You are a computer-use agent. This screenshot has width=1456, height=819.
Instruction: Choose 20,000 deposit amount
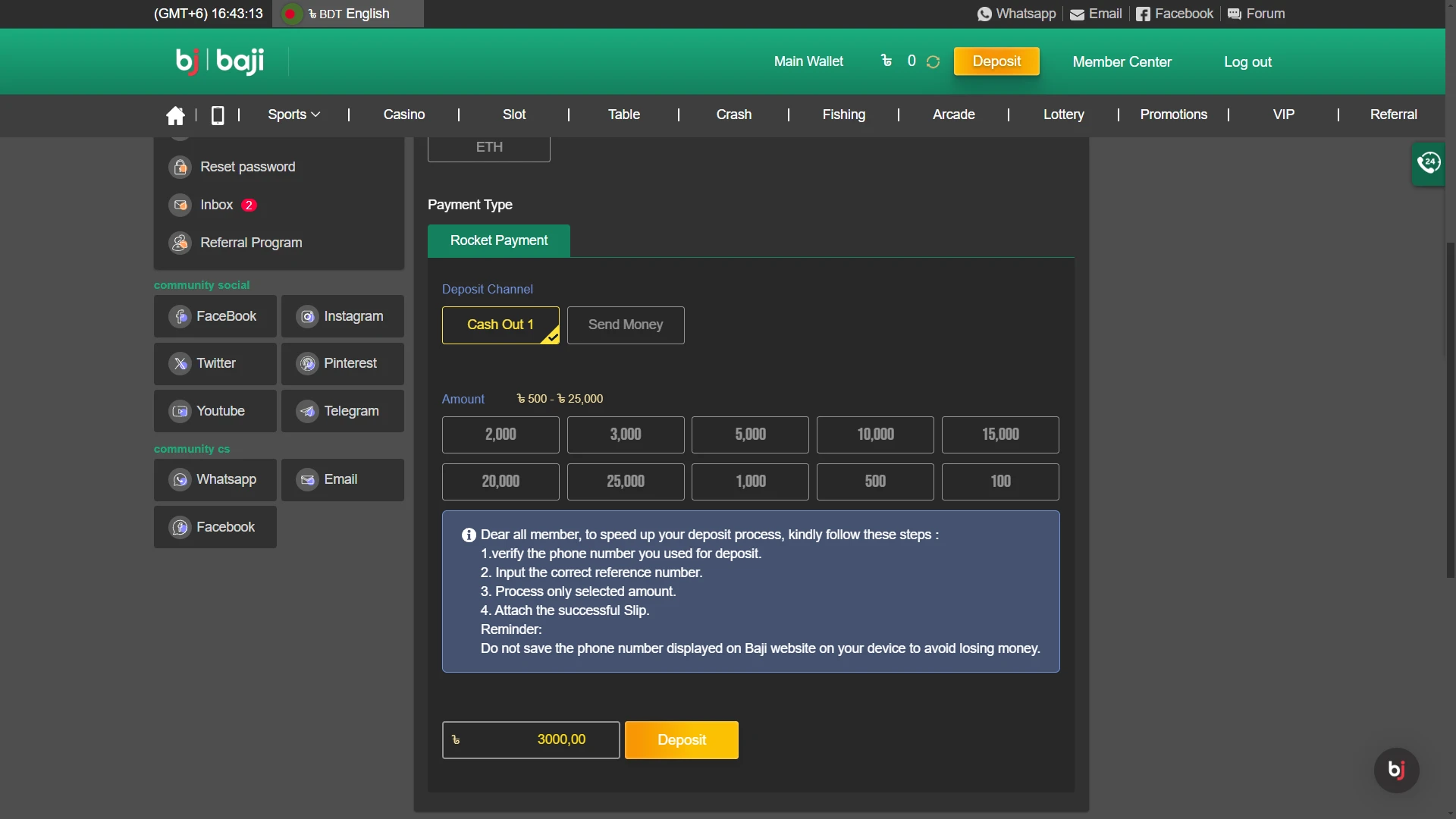[x=500, y=482]
